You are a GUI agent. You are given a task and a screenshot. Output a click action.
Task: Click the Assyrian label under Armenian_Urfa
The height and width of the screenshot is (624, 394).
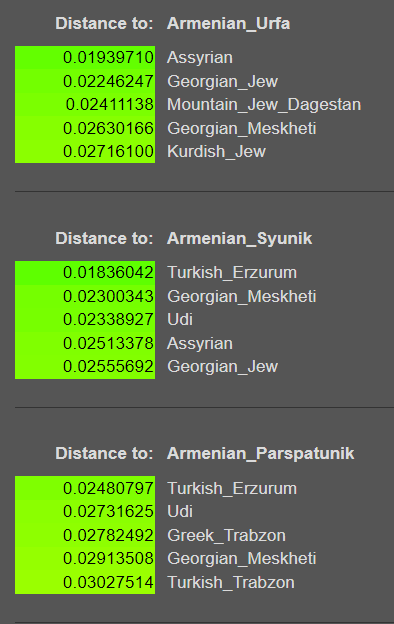point(200,58)
